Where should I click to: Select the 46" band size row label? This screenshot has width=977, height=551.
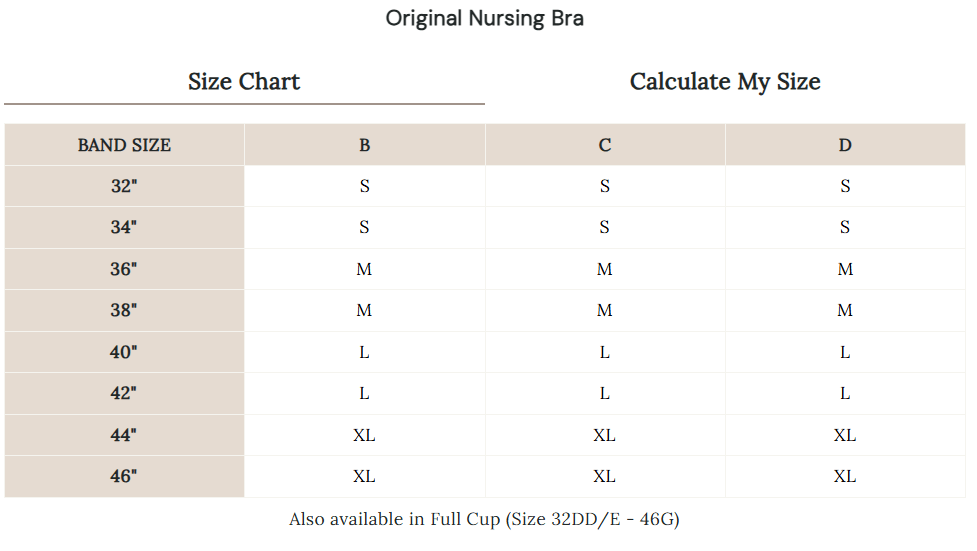tap(124, 476)
